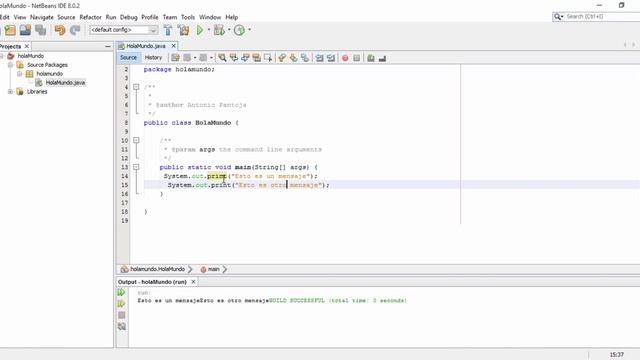640x360 pixels.
Task: Collapse the holamundo package node
Action: tap(20, 74)
